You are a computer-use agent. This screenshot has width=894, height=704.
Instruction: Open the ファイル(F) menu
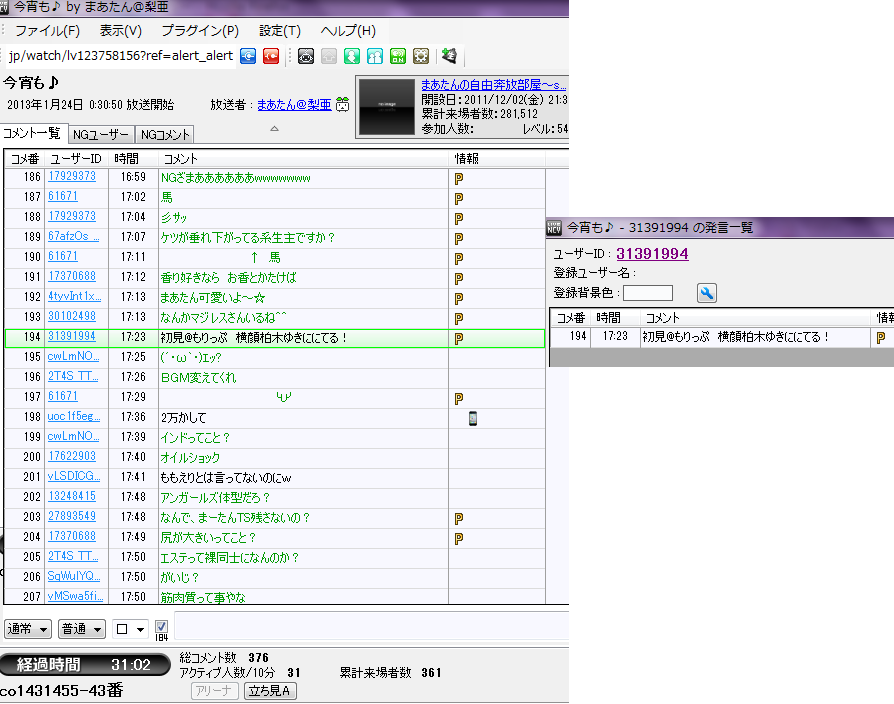click(47, 31)
